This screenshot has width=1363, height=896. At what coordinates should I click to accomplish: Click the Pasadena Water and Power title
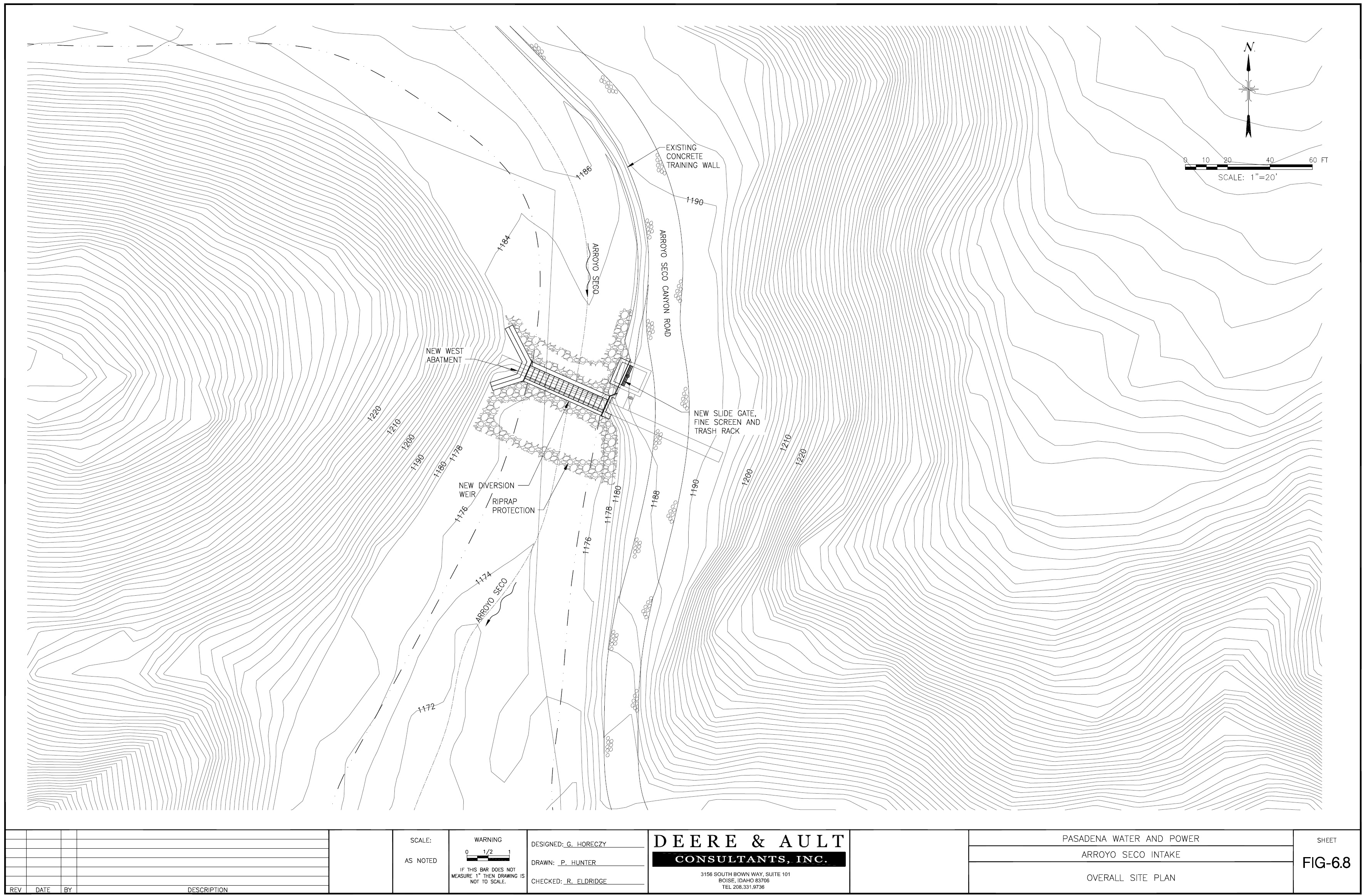point(1130,839)
